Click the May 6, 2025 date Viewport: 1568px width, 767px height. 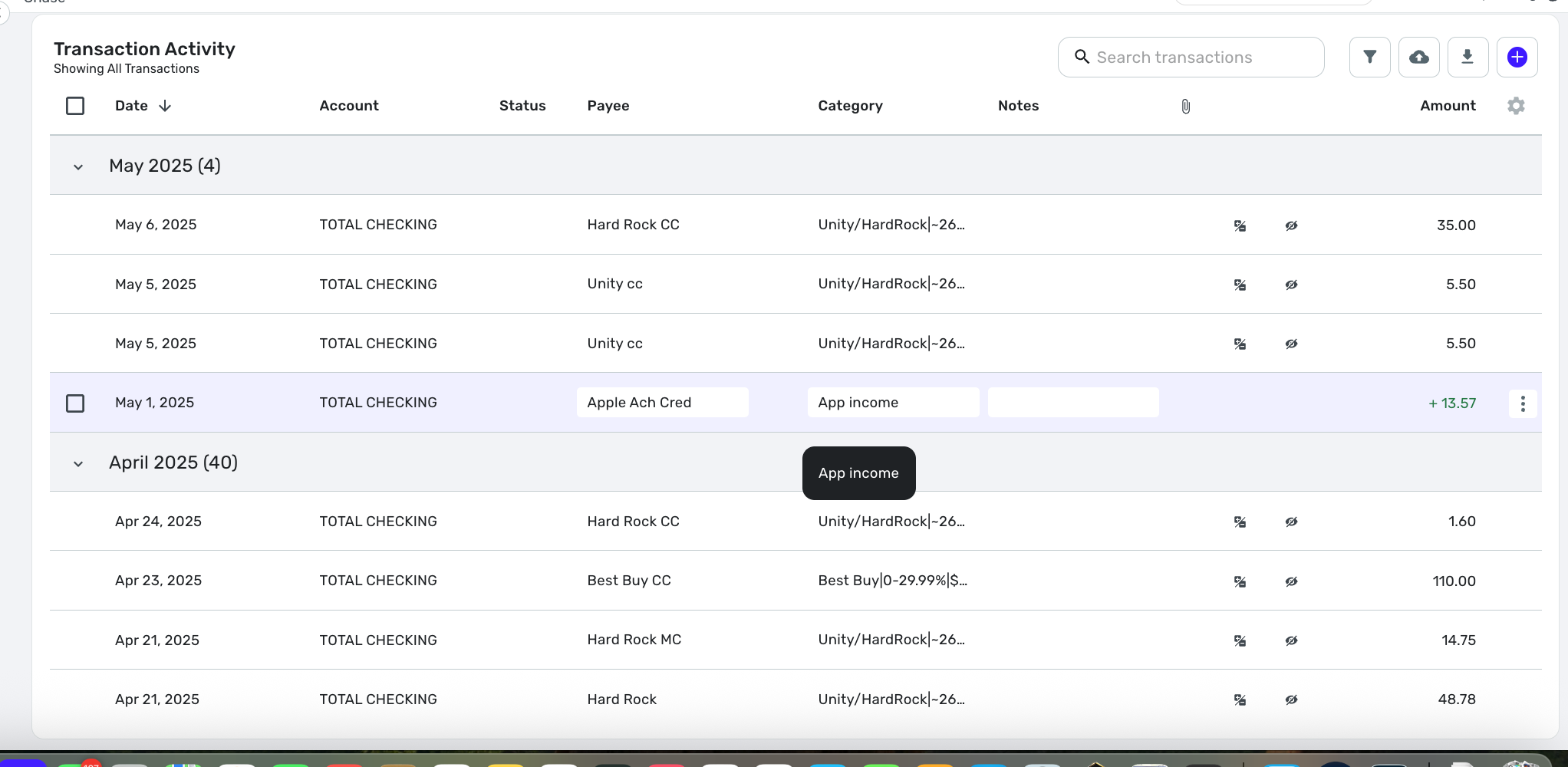tap(156, 225)
